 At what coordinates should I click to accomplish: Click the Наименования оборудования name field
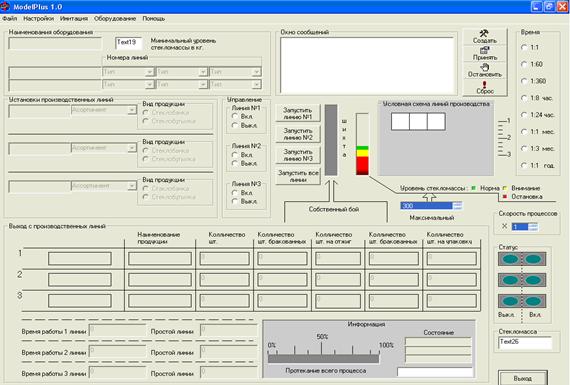pos(55,43)
